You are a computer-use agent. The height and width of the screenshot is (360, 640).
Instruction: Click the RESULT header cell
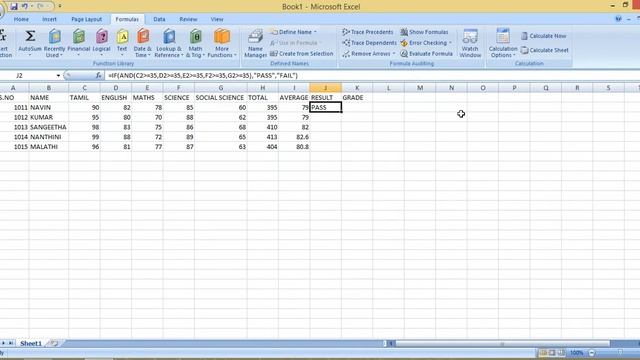325,98
